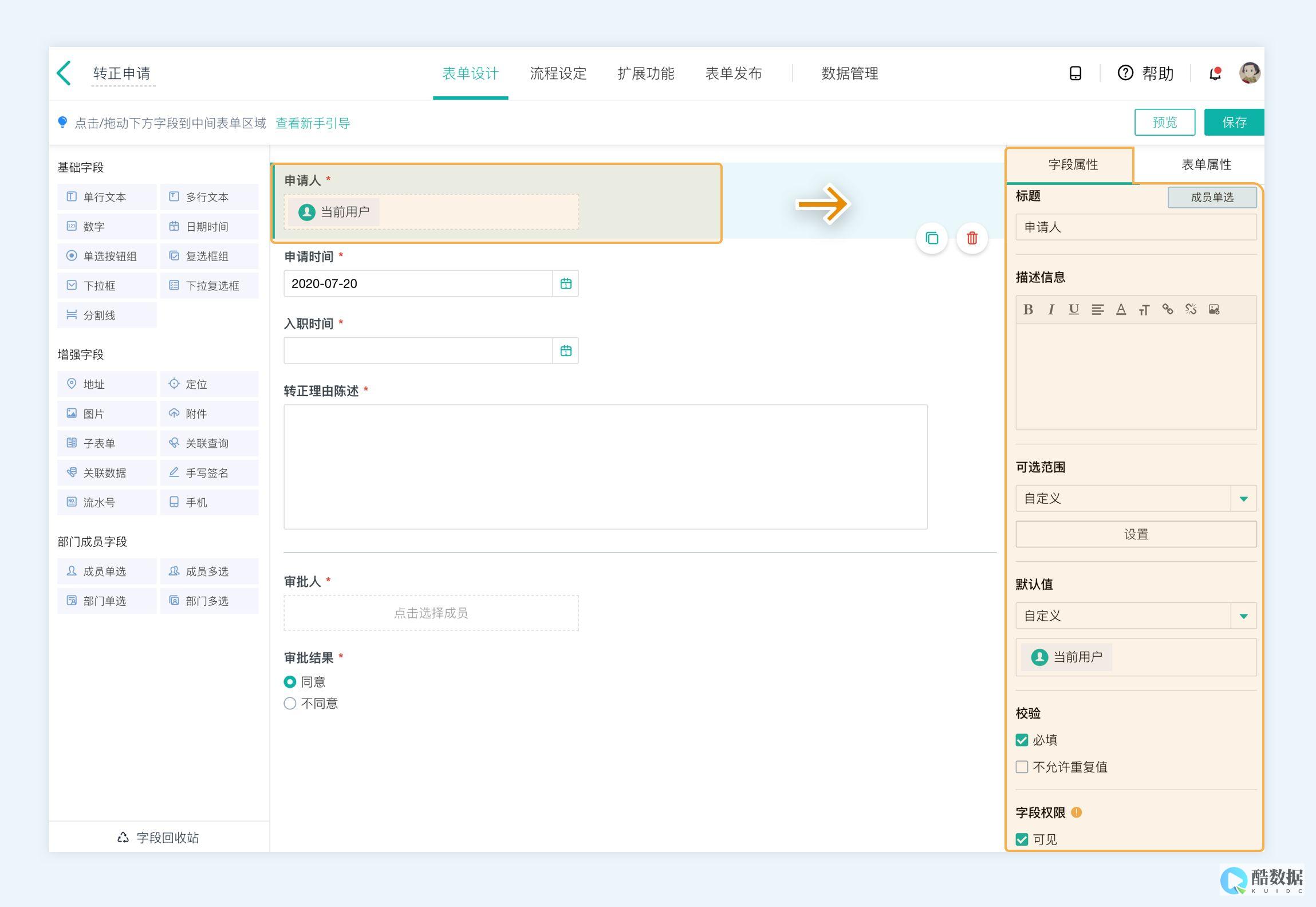
Task: Add 定位 field
Action: pyautogui.click(x=209, y=384)
